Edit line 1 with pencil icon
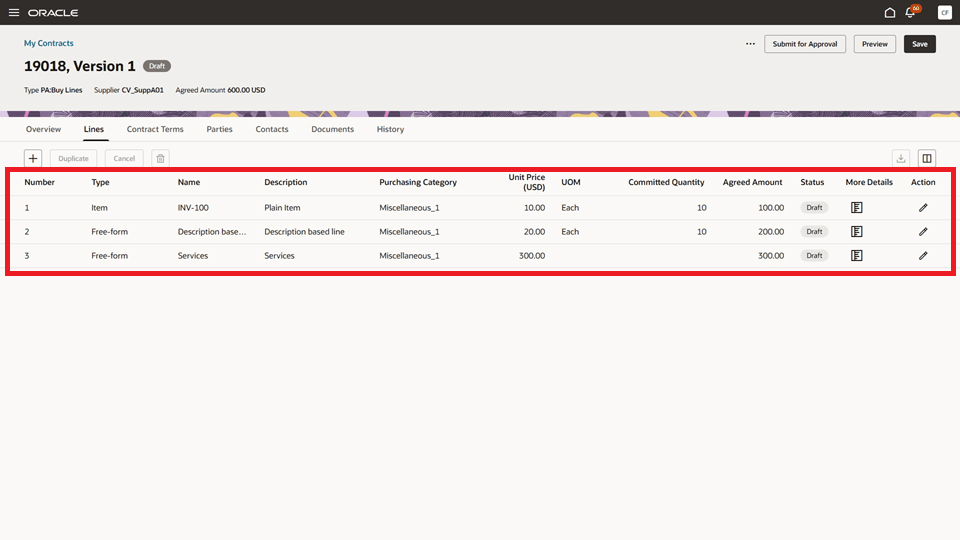Screen dimensions: 960x540 pyautogui.click(x=923, y=208)
